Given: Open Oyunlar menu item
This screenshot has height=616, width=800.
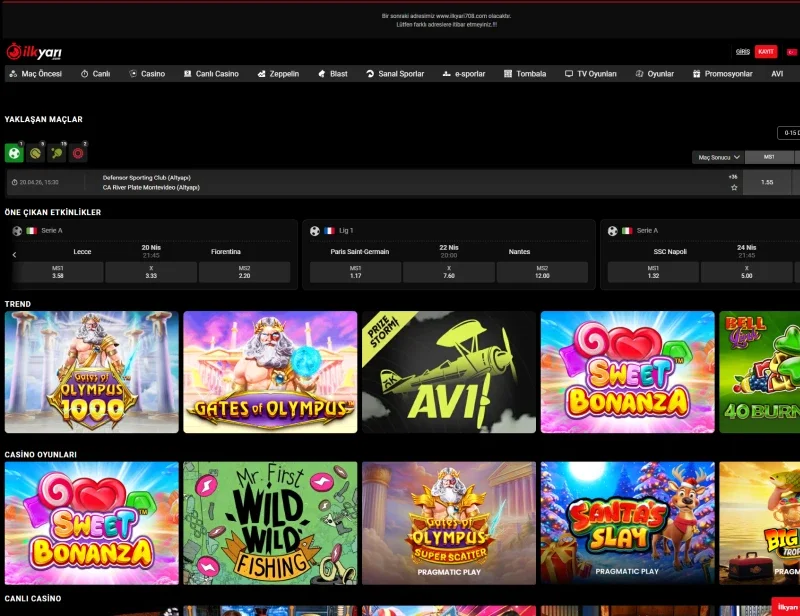Looking at the screenshot, I should click(x=655, y=73).
